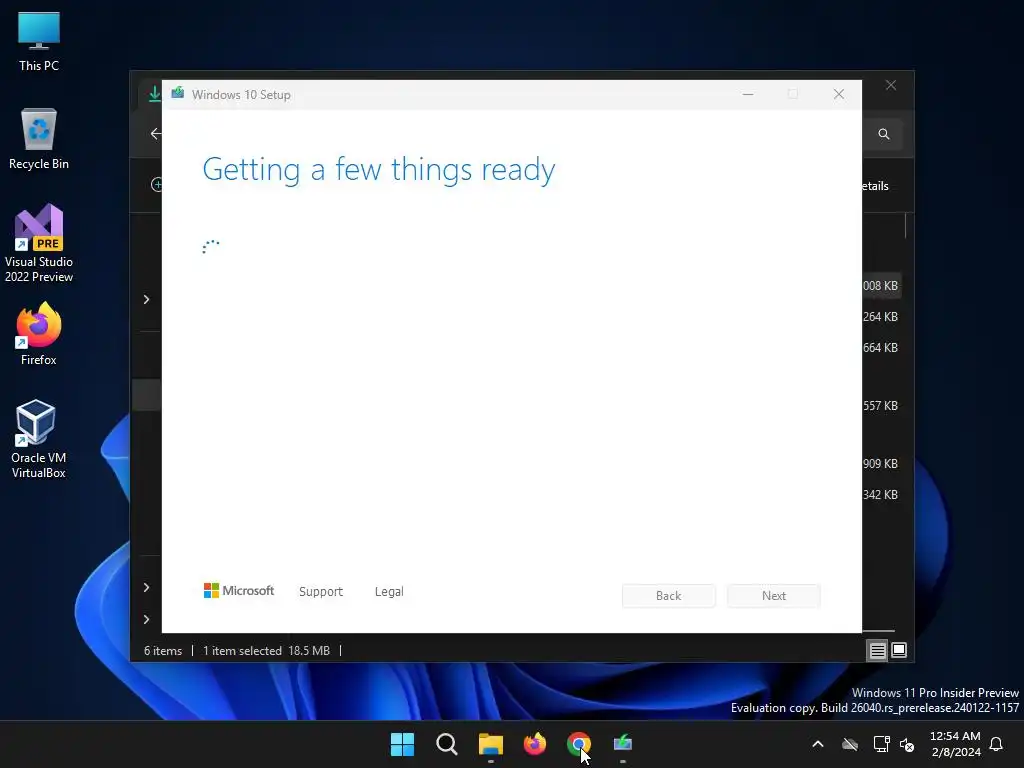
Task: Click Windows 10 Setup title icon
Action: coord(178,94)
